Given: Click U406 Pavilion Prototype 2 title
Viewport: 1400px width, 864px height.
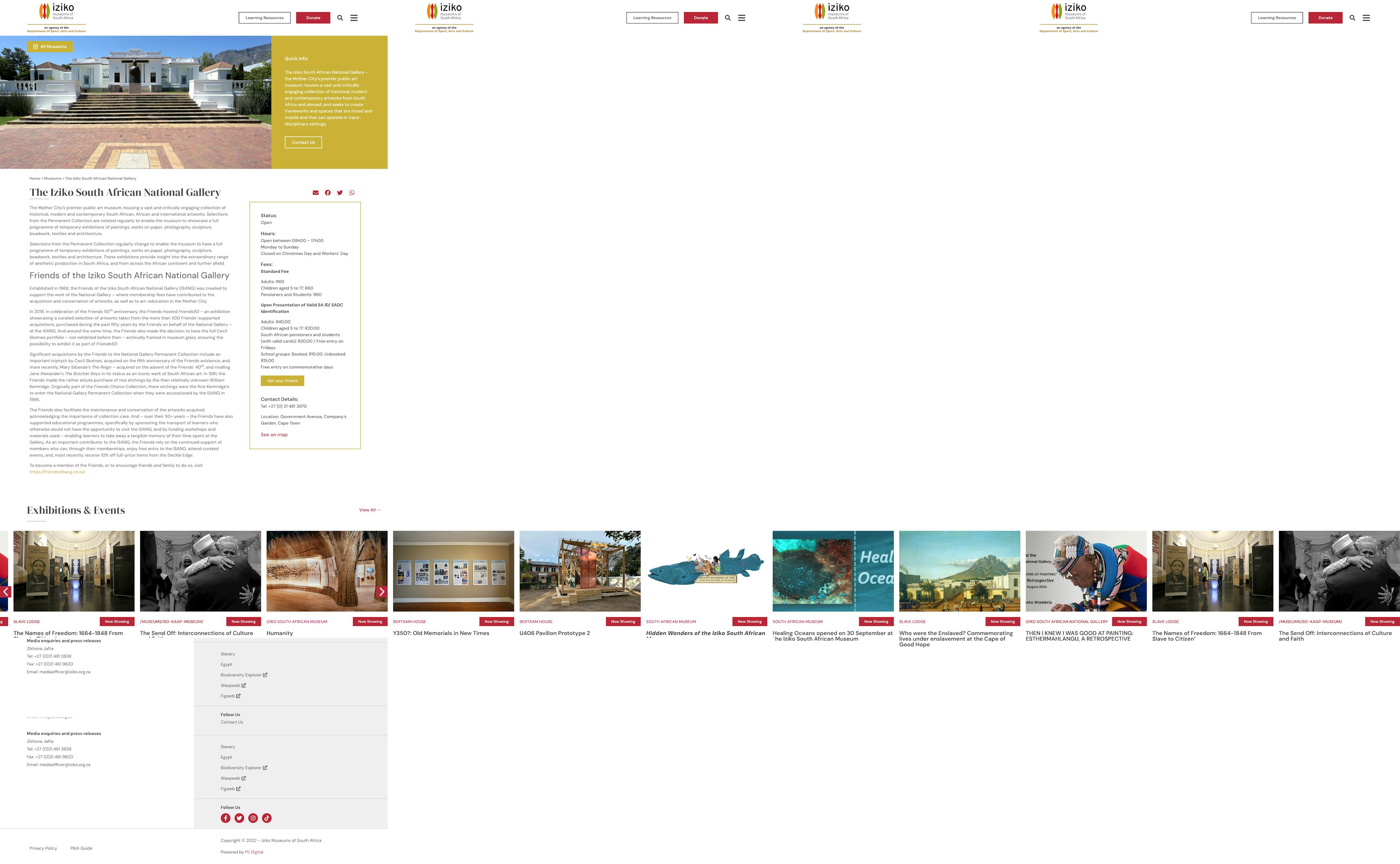Looking at the screenshot, I should 554,633.
